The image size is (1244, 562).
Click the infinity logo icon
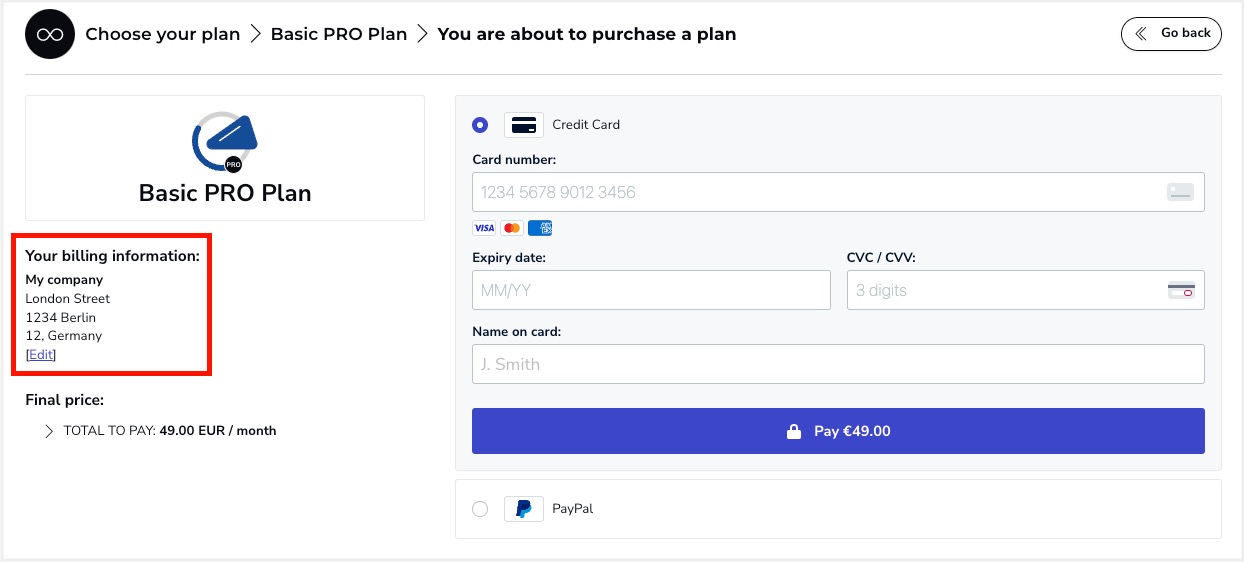tap(50, 34)
